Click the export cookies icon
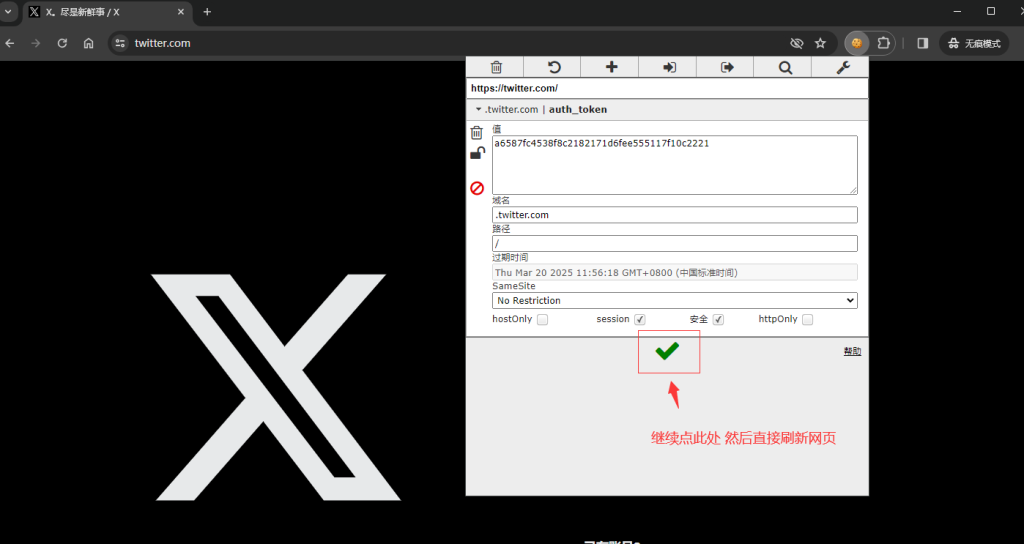 (727, 67)
